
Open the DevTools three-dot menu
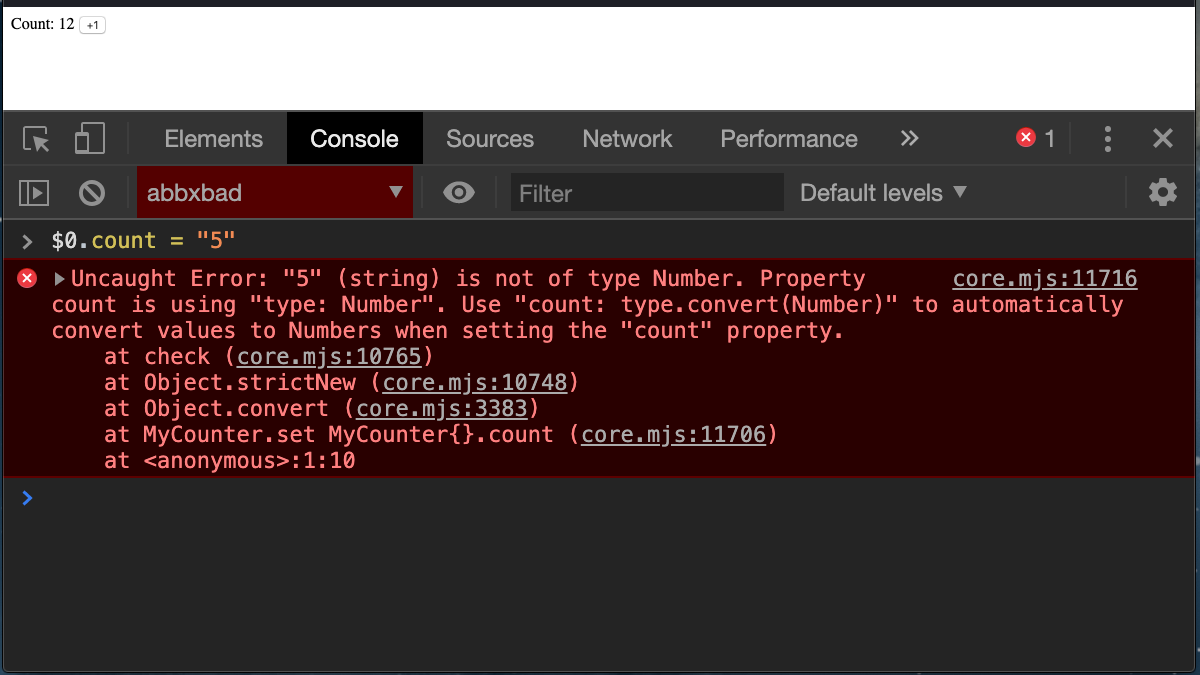[x=1108, y=139]
